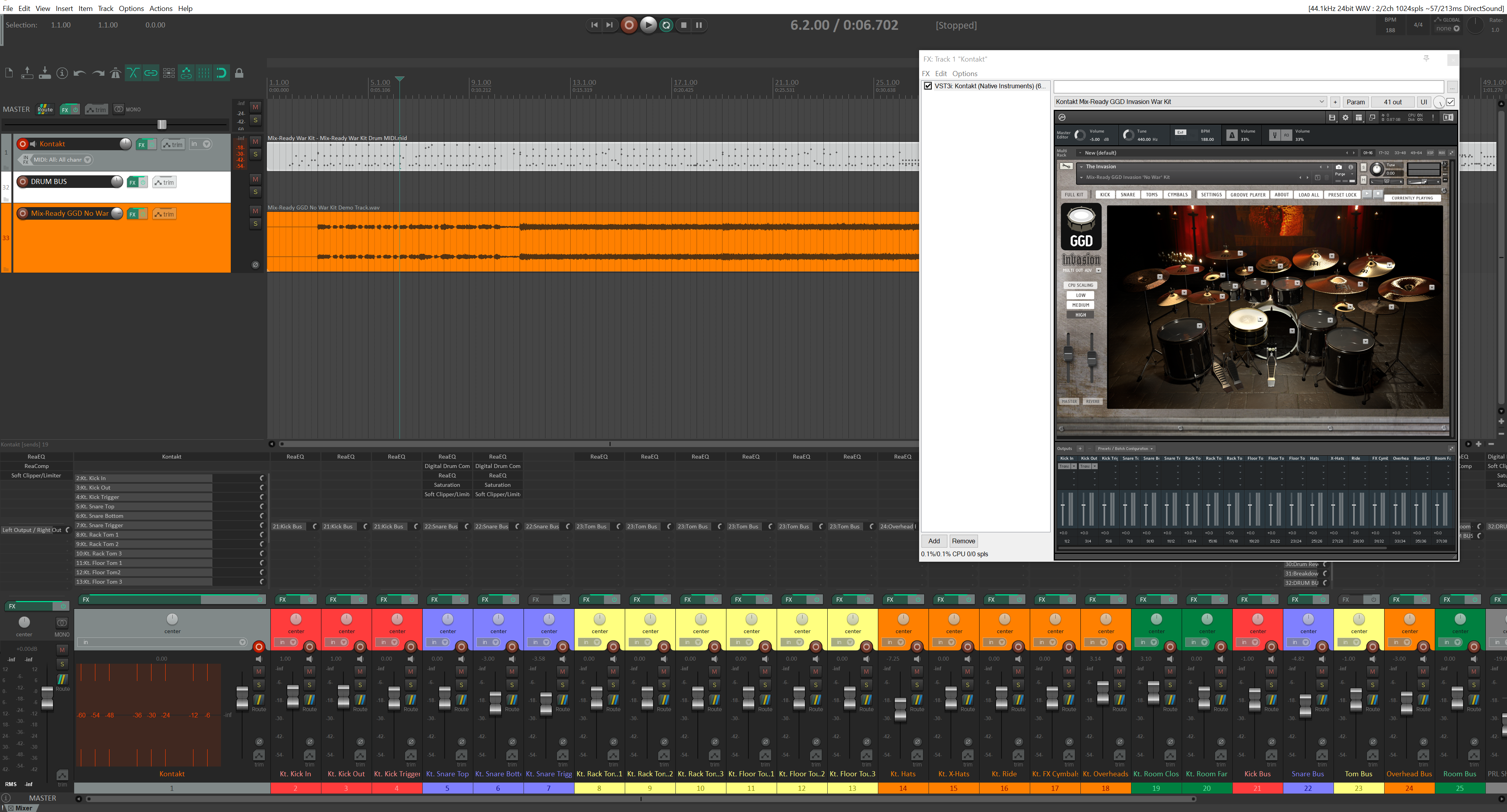The image size is (1507, 812).
Task: Click the locking settings padlock icon
Action: [239, 73]
